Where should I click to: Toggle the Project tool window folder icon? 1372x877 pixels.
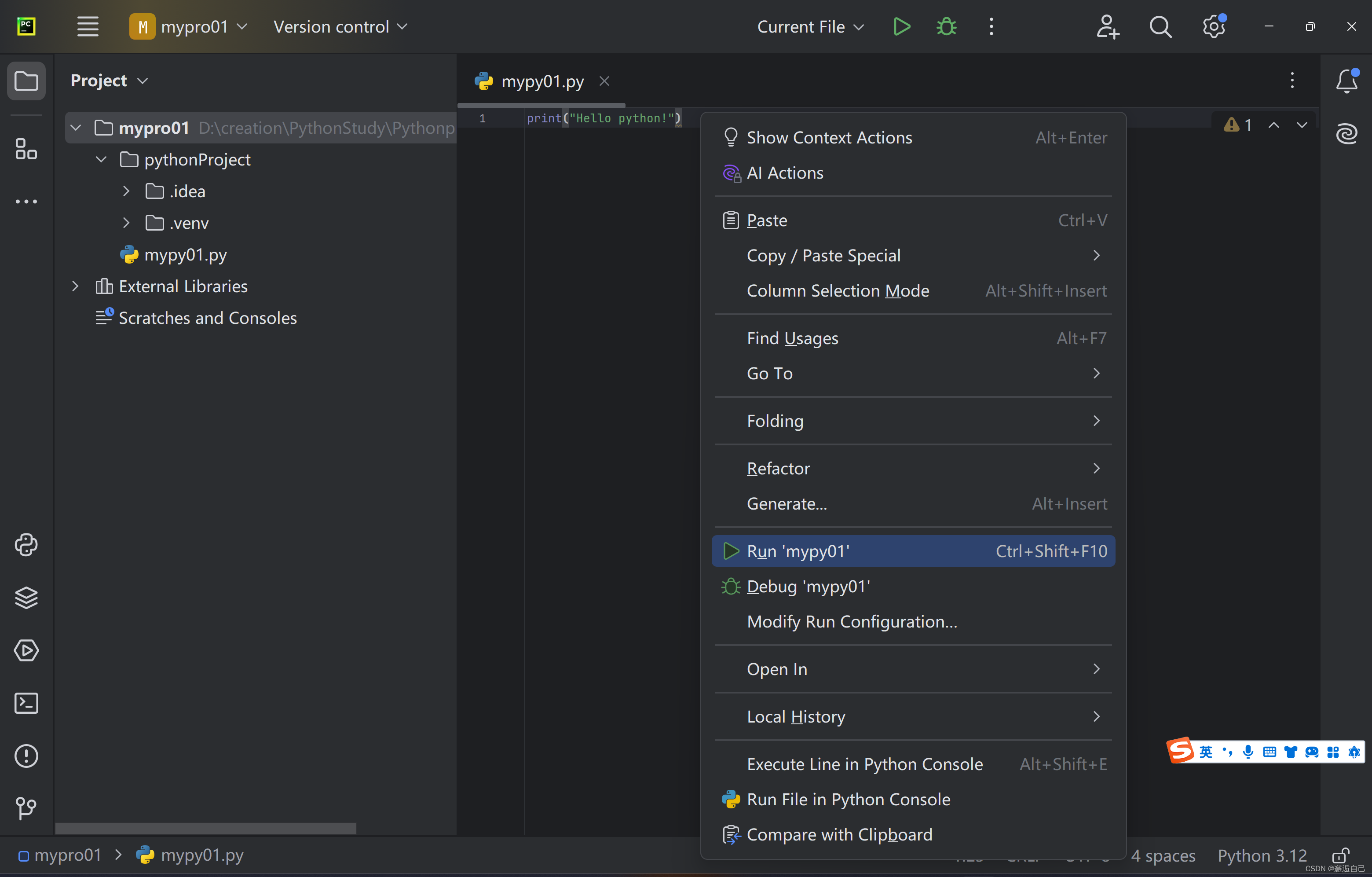(26, 81)
